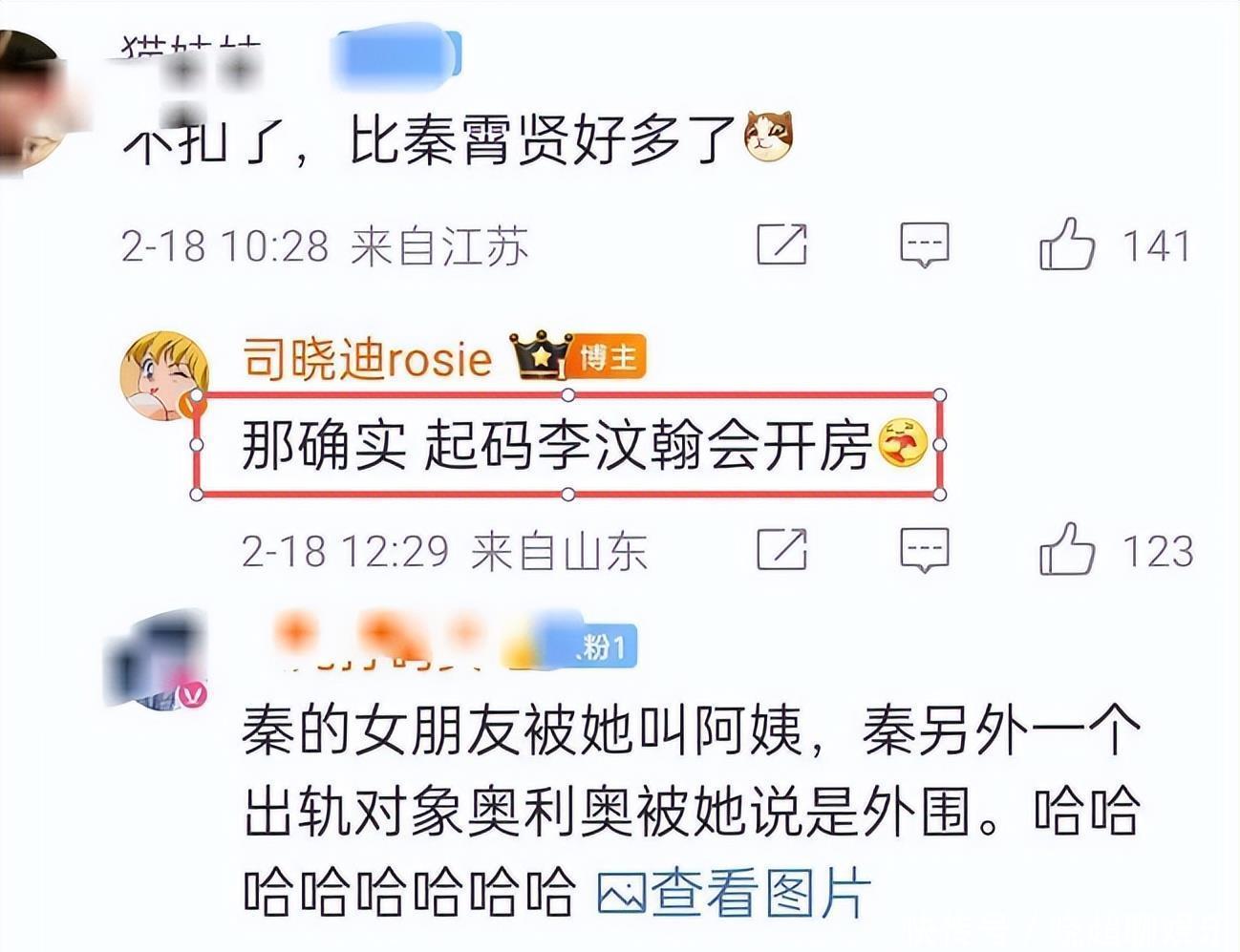
Task: Click the timestamp 2-18 12:29 来自山东
Action: [x=444, y=551]
